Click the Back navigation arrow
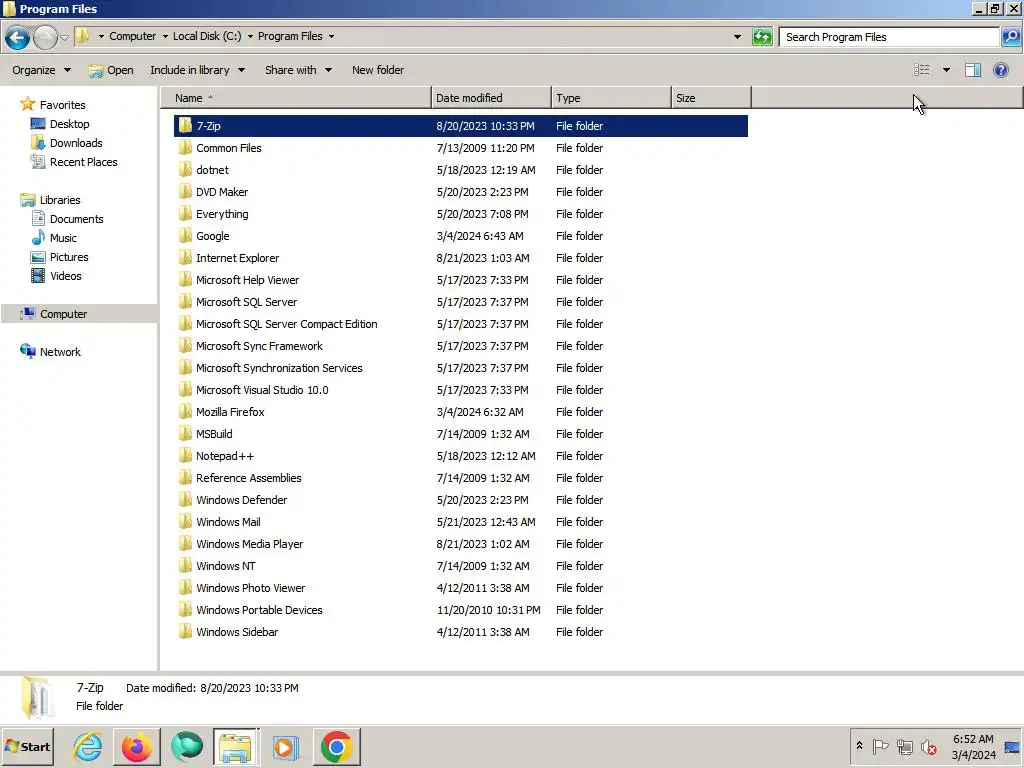This screenshot has width=1024, height=768. 18,37
